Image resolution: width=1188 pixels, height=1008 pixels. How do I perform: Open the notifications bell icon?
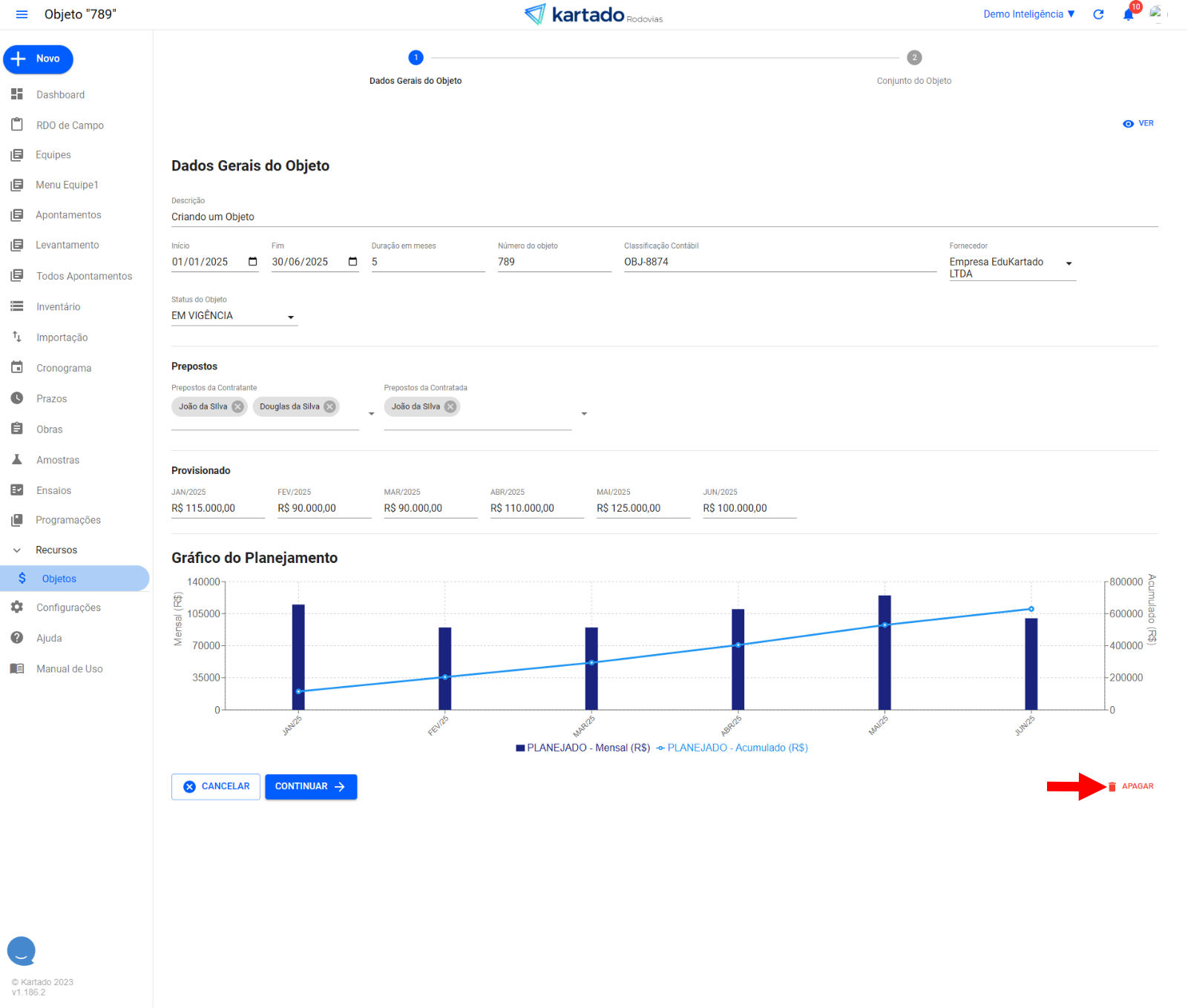[1128, 15]
